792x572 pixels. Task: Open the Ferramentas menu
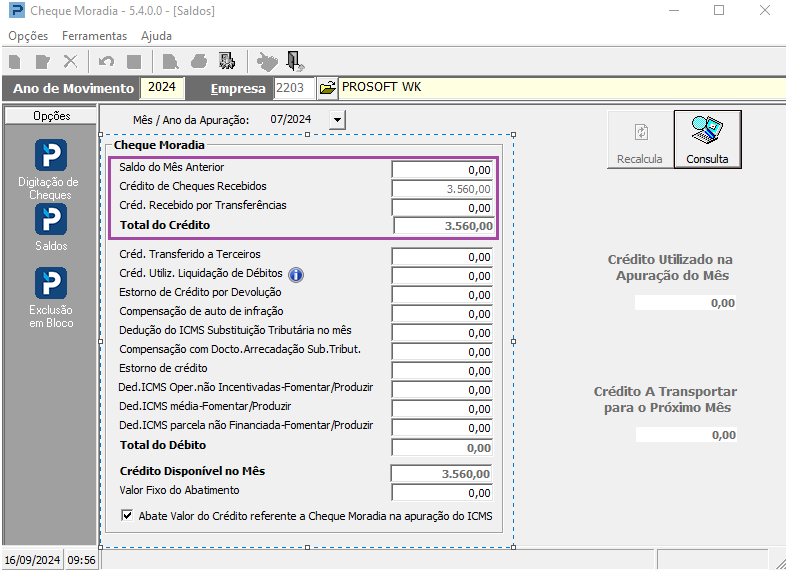coord(94,36)
